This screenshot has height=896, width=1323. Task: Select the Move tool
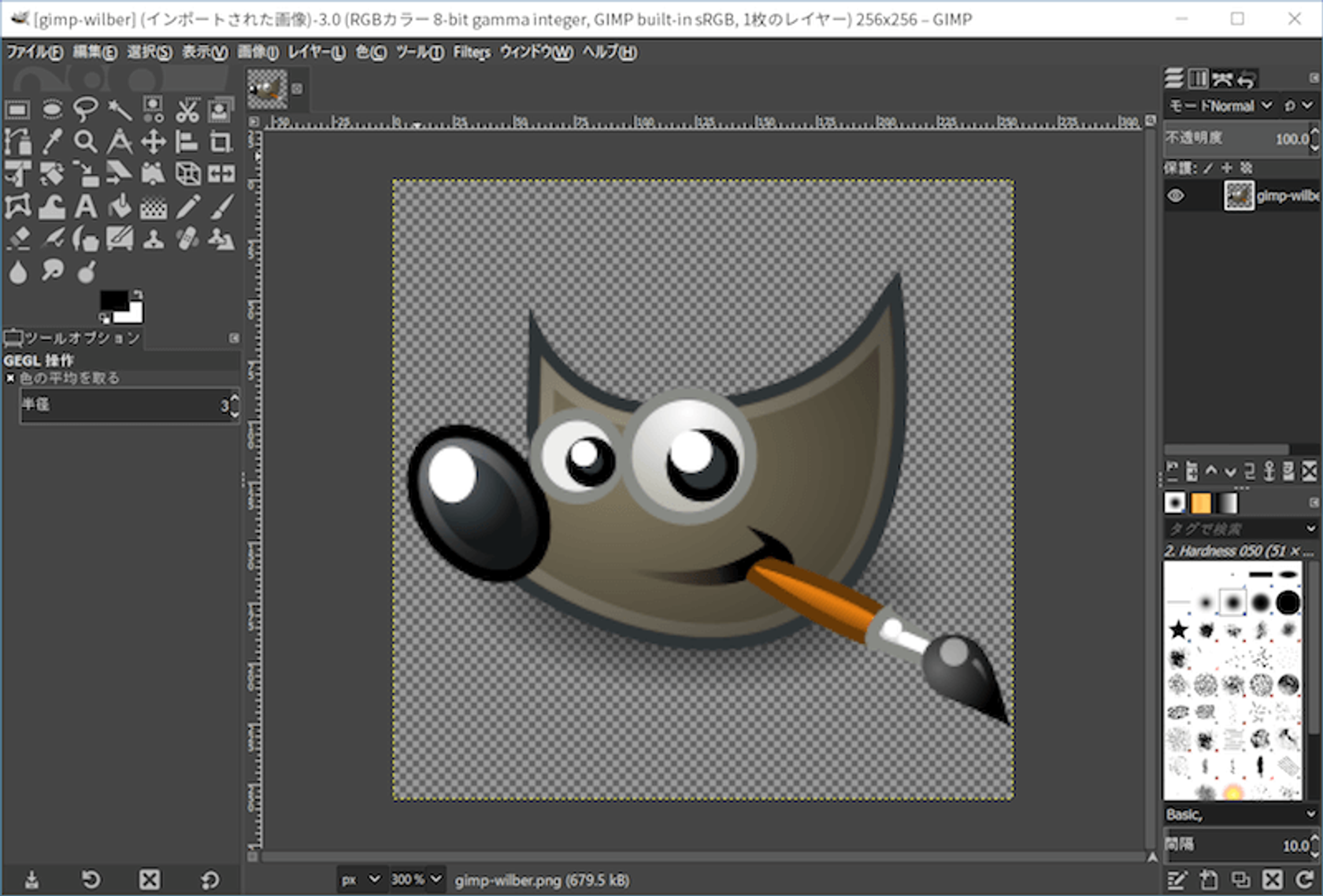point(154,142)
